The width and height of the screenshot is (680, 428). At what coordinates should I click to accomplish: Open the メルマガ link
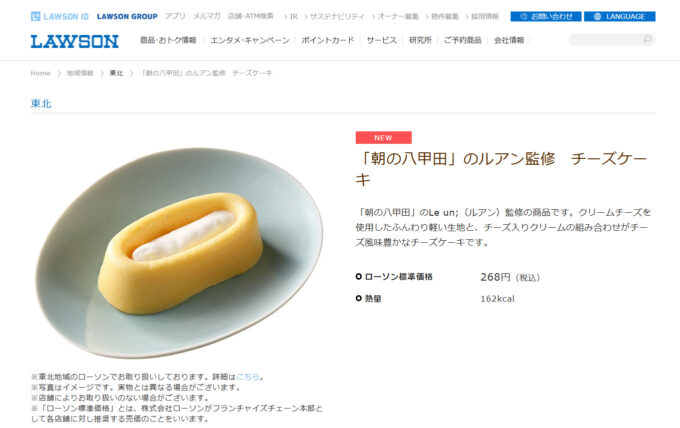(x=206, y=16)
